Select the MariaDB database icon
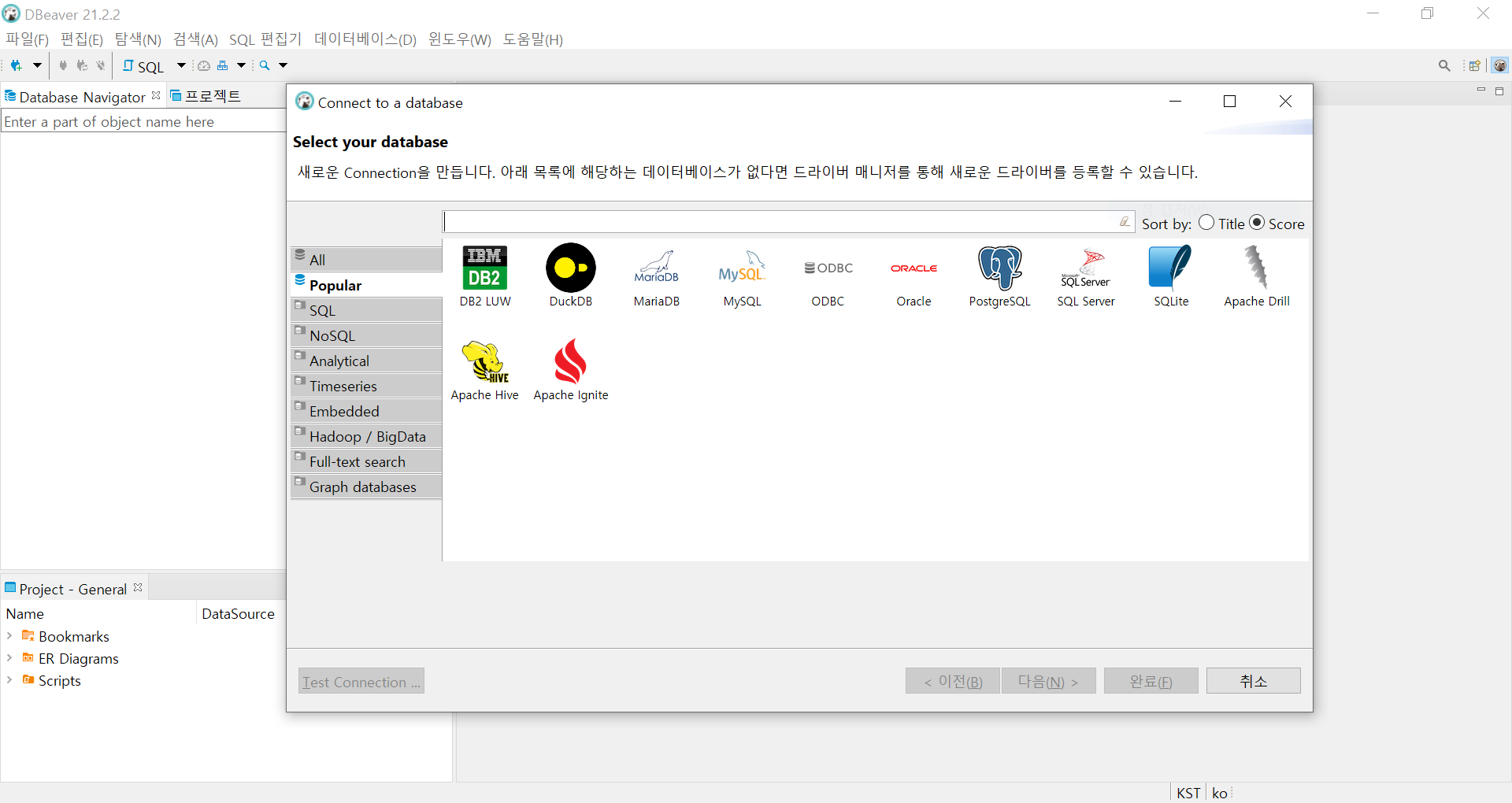This screenshot has width=1512, height=803. click(x=657, y=268)
